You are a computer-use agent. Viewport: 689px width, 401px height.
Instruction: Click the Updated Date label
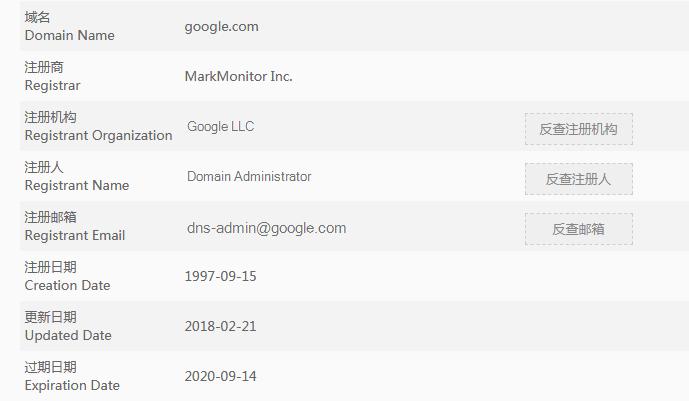tap(68, 336)
